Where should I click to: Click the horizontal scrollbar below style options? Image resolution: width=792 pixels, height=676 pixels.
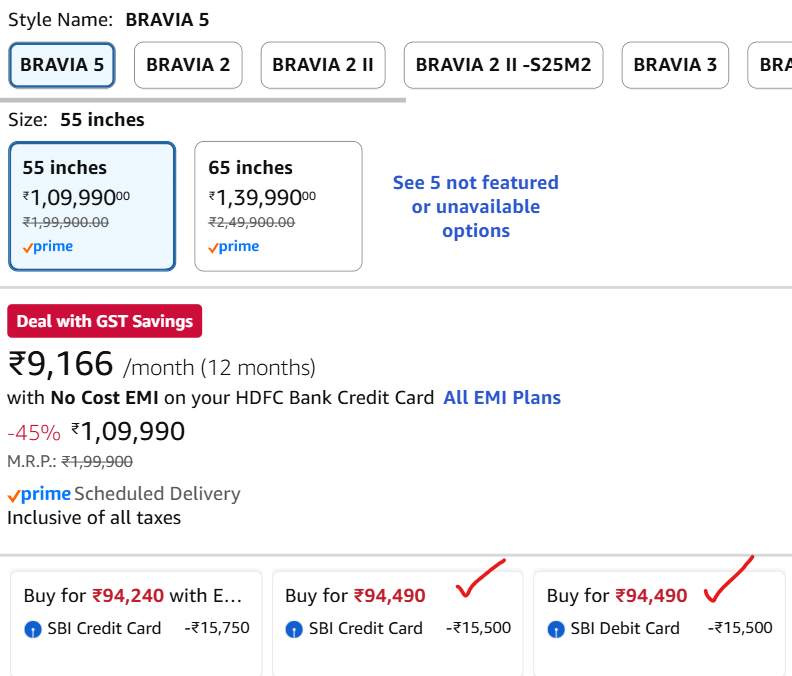click(203, 100)
